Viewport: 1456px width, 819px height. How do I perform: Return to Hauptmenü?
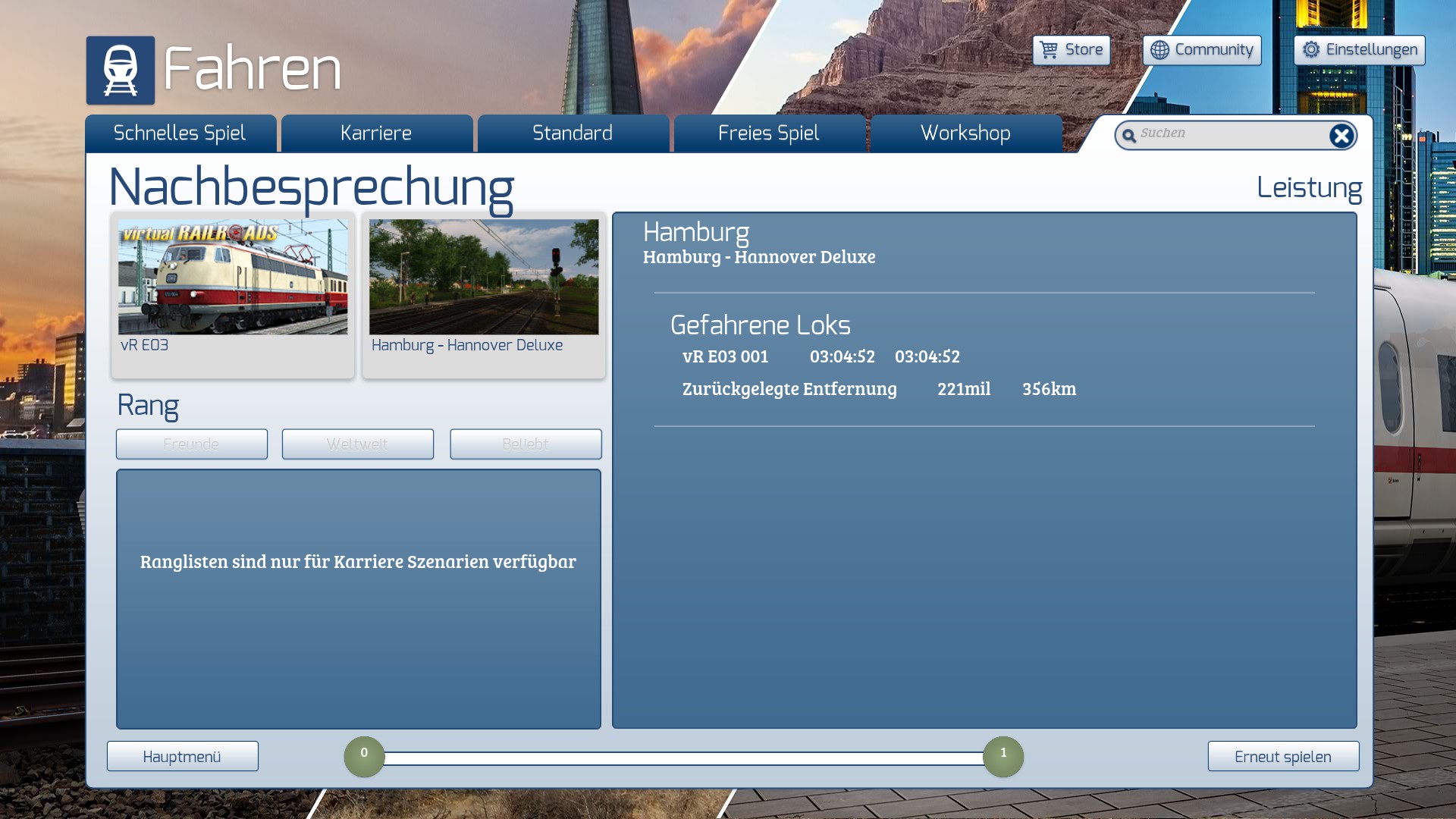click(182, 757)
